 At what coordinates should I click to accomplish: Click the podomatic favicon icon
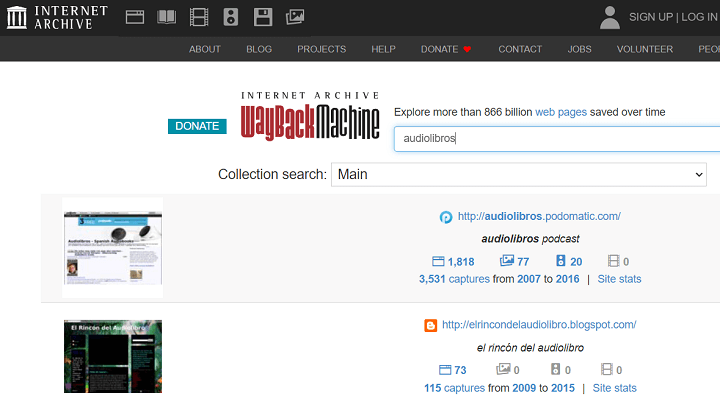click(446, 217)
